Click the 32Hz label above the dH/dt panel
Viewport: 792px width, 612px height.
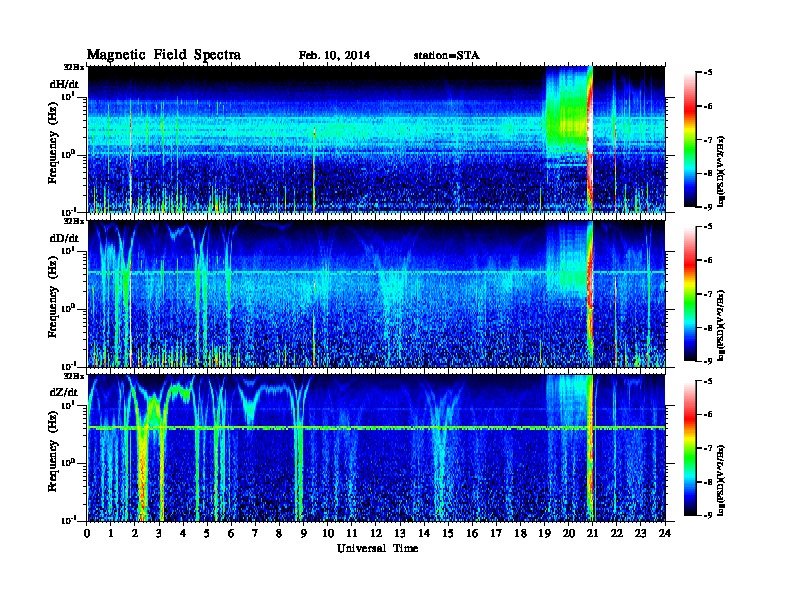tap(74, 67)
